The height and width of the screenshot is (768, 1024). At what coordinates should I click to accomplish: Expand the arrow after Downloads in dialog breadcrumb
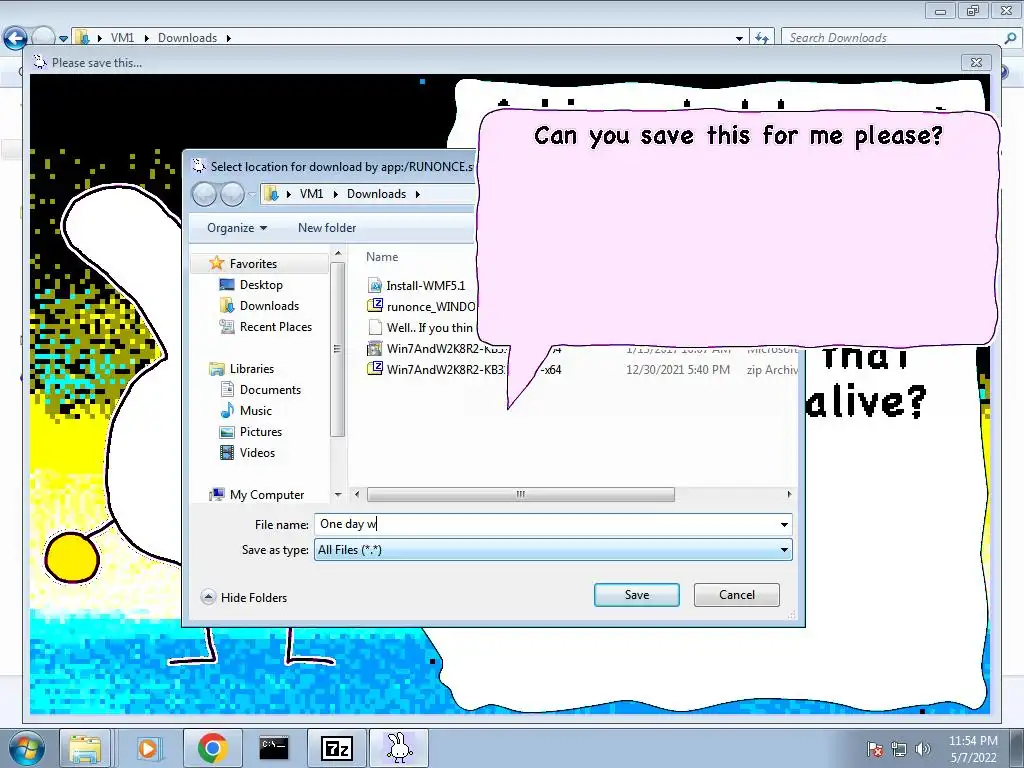click(x=417, y=194)
